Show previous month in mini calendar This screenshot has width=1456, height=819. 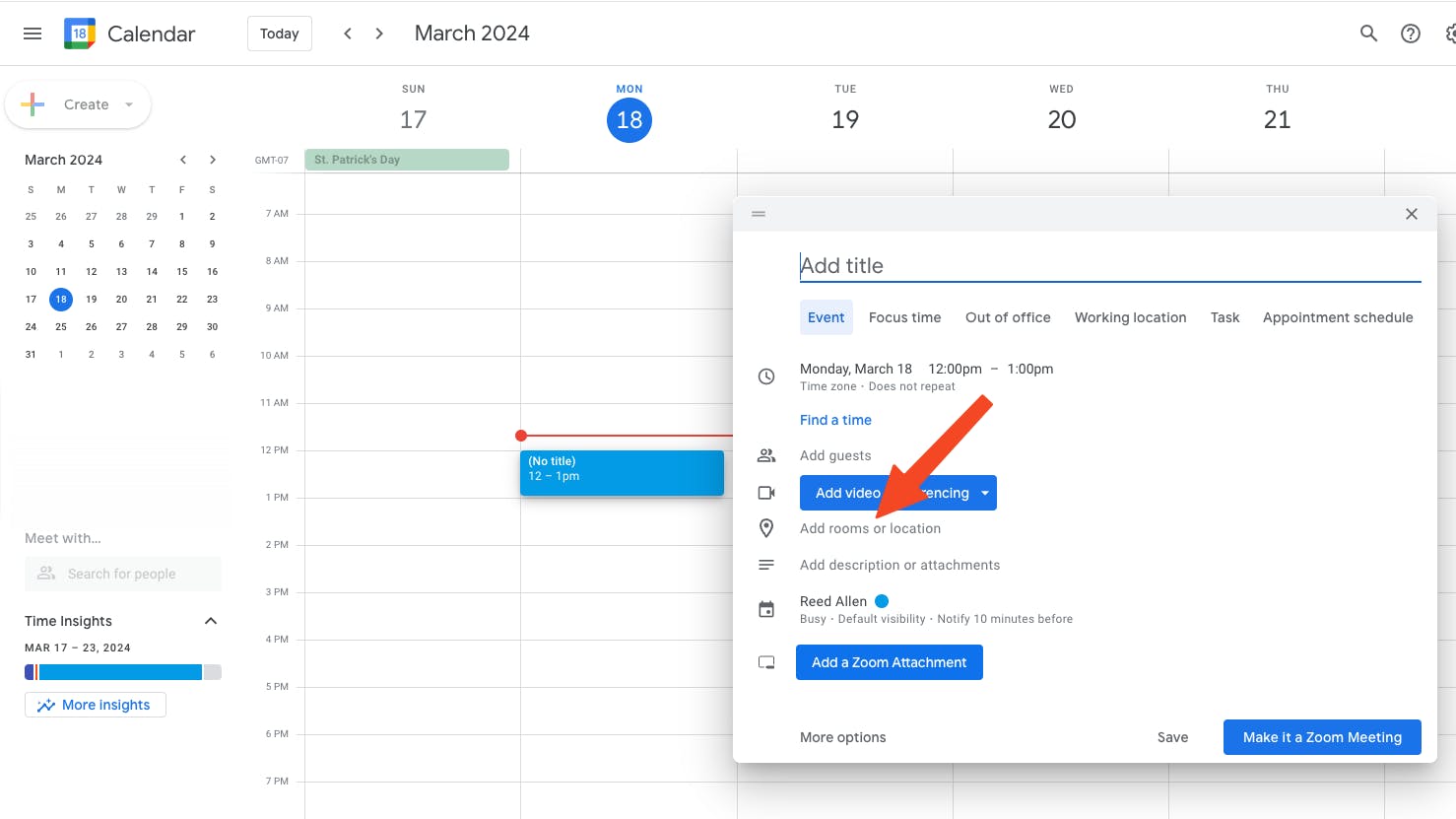(x=182, y=160)
